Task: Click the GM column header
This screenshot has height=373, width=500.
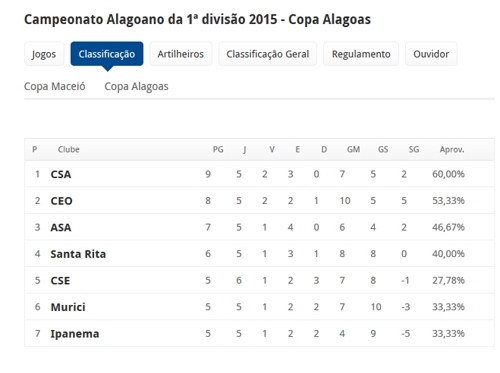Action: point(353,150)
